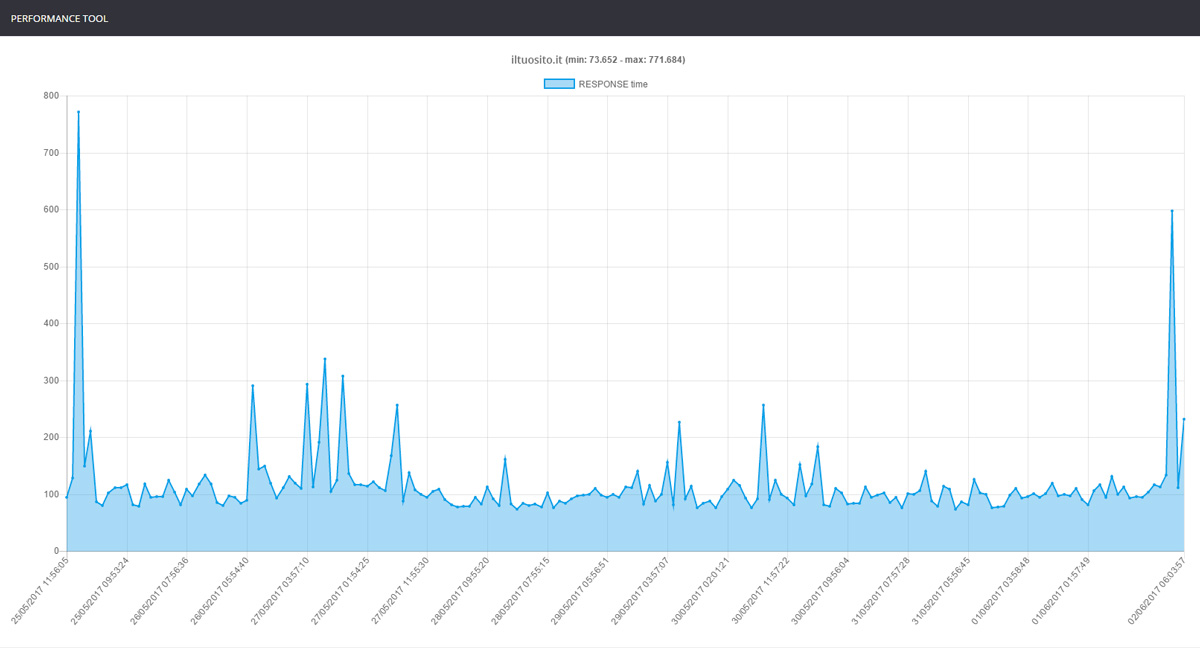Click the last data point at chart's right edge

tap(1184, 419)
